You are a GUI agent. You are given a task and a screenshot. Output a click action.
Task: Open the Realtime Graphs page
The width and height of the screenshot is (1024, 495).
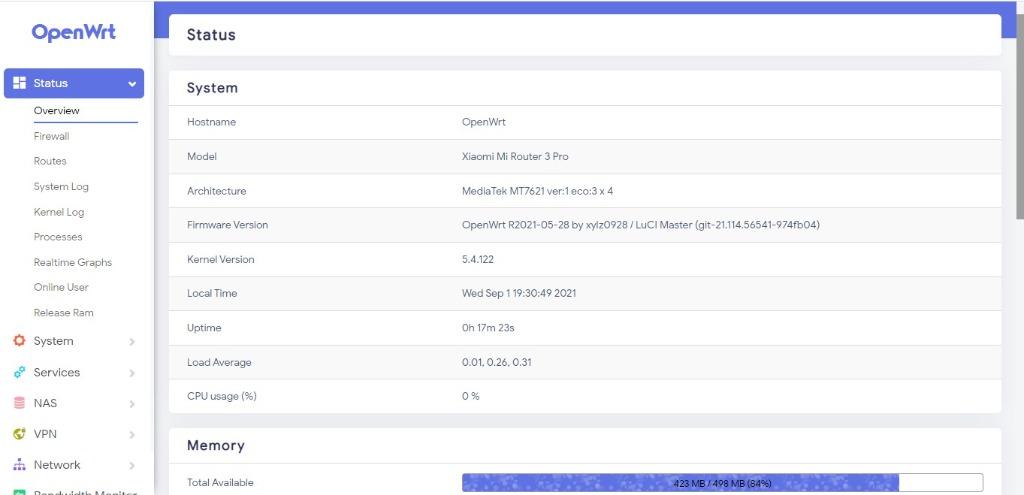[x=72, y=262]
